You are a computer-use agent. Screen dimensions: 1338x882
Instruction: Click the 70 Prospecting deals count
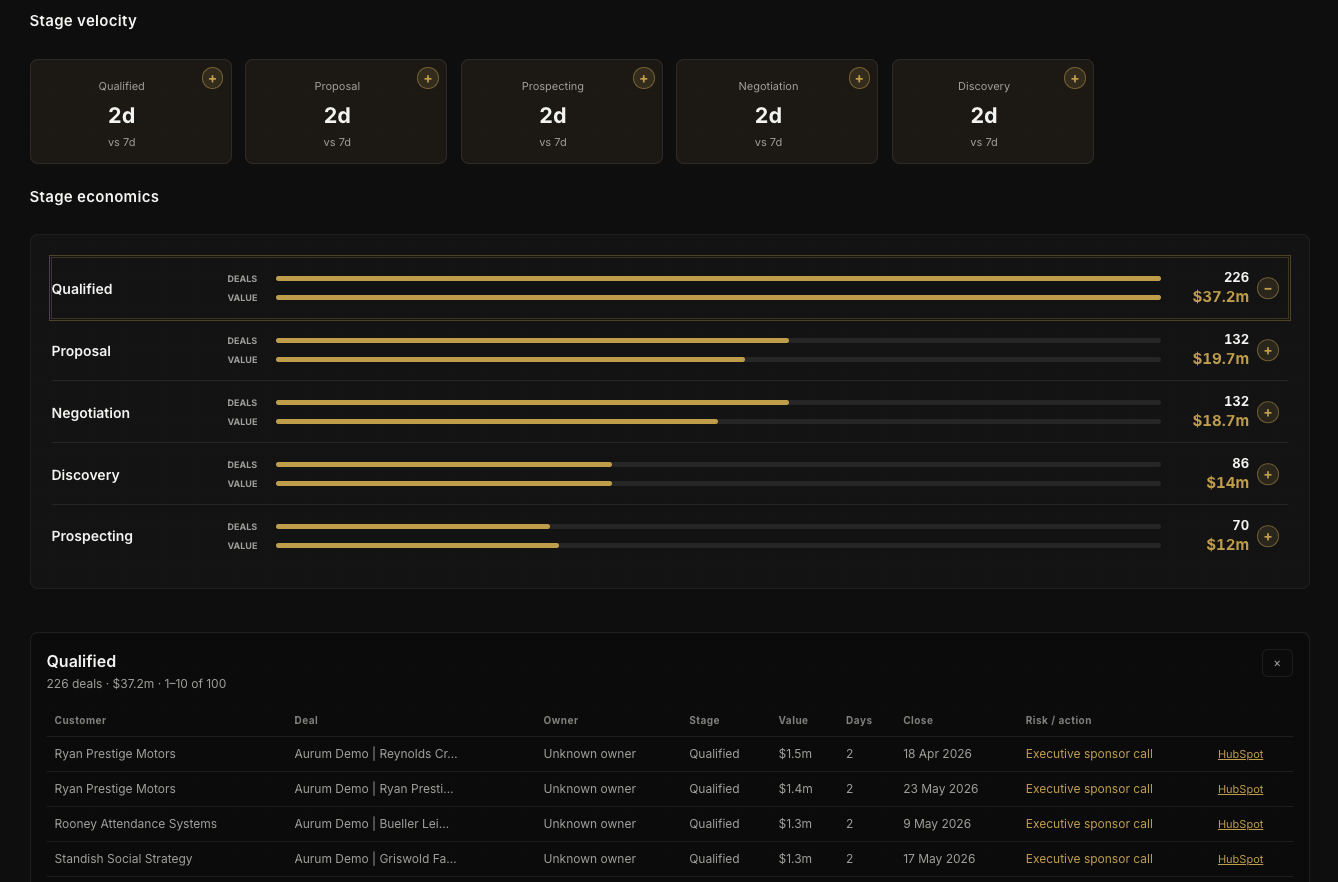[x=1241, y=526]
